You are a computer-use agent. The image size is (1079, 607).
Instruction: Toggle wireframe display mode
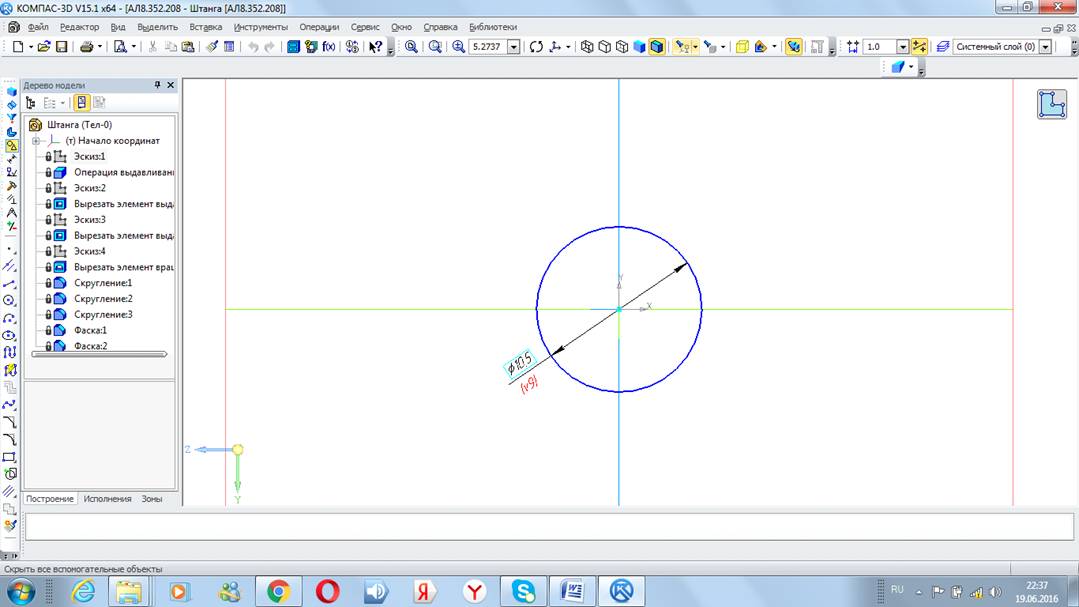pyautogui.click(x=587, y=47)
